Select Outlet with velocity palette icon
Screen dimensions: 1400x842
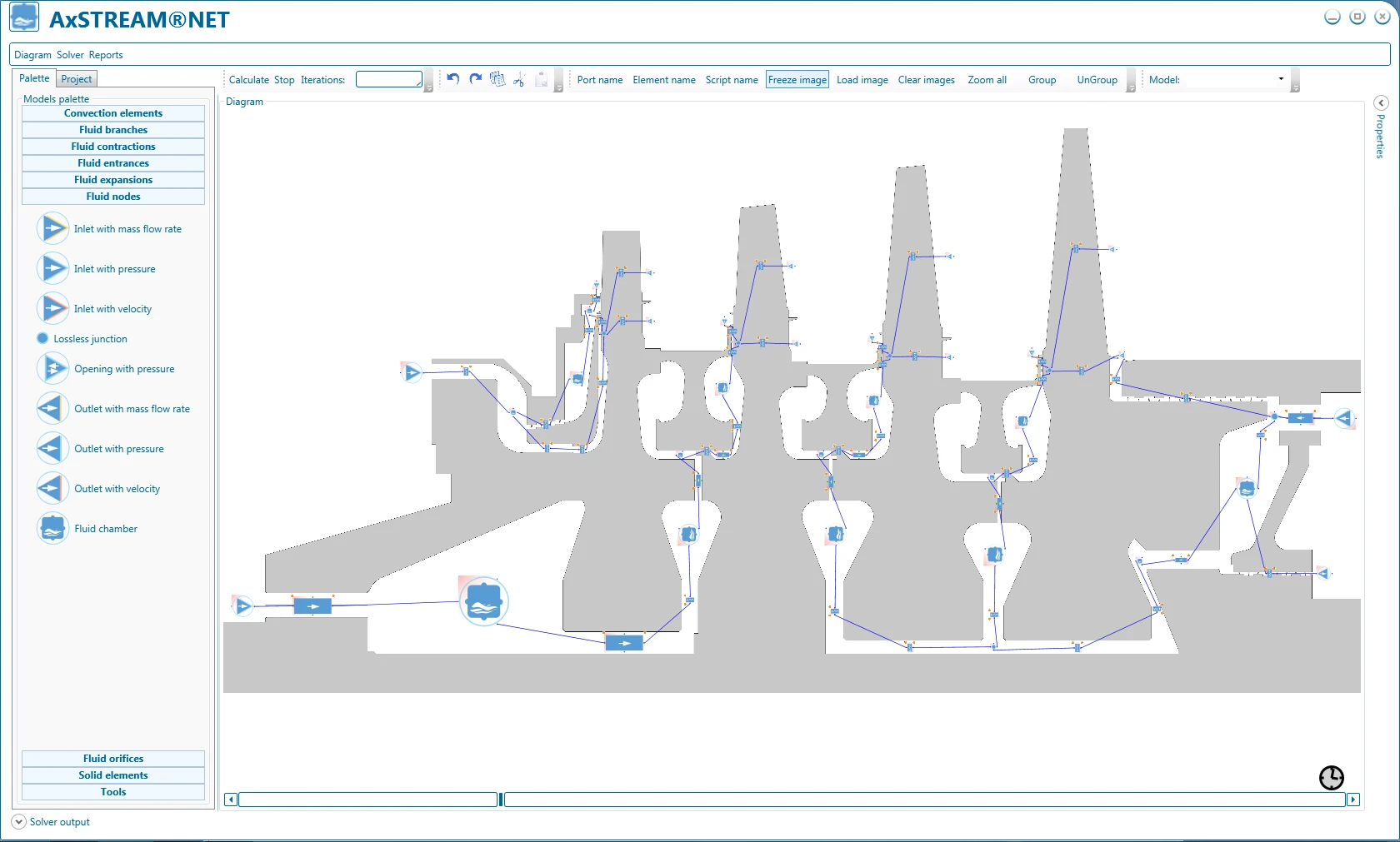click(52, 488)
